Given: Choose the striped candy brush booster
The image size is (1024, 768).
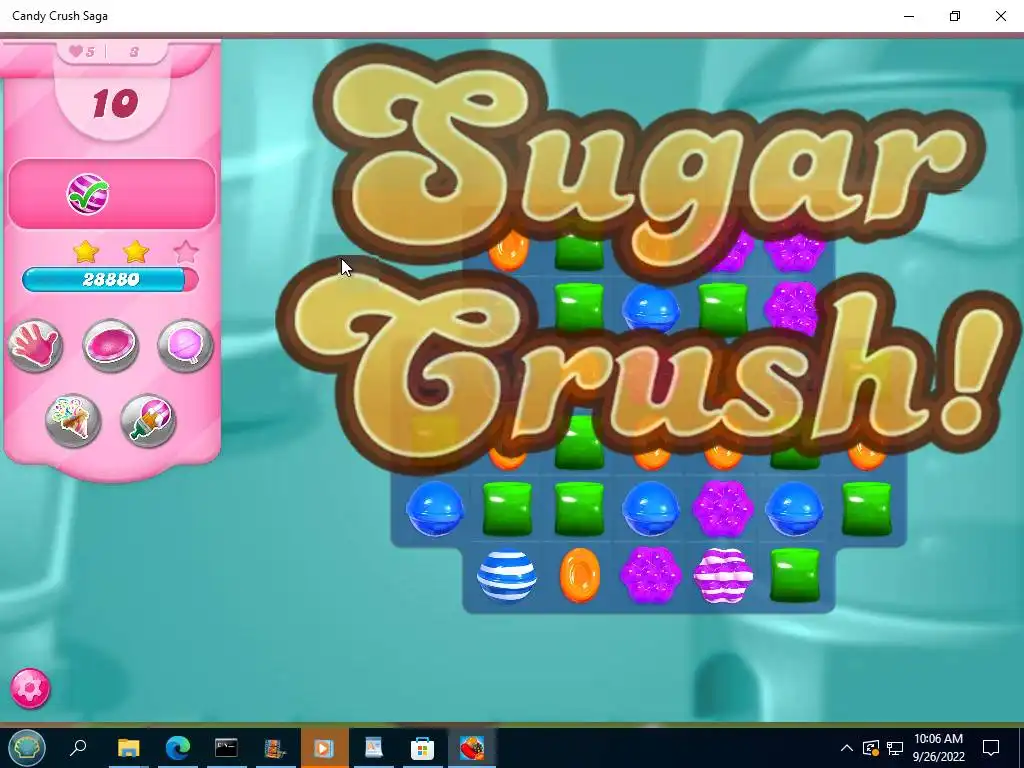Looking at the screenshot, I should click(x=148, y=421).
